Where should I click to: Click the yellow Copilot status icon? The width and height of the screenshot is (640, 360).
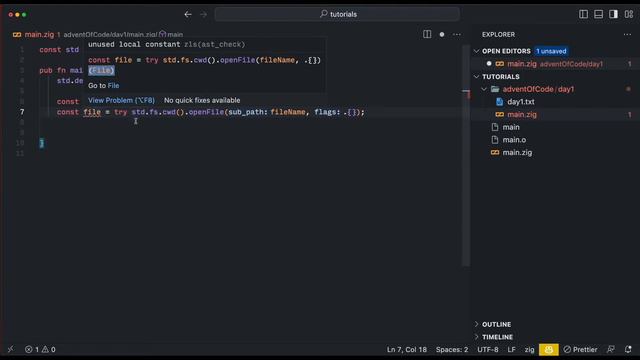click(x=549, y=349)
